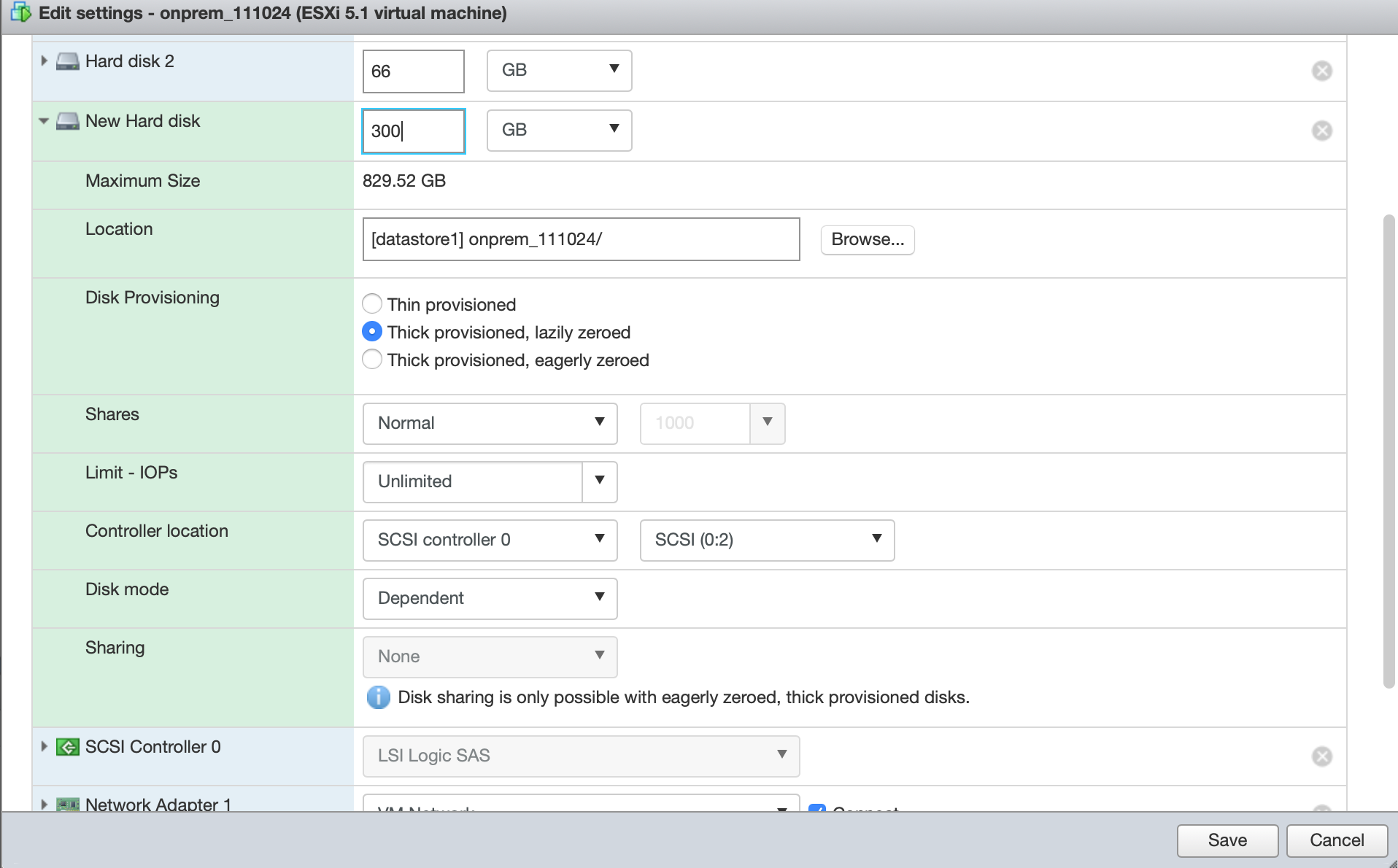Open the Shares Normal dropdown
The height and width of the screenshot is (868, 1398).
click(x=490, y=423)
